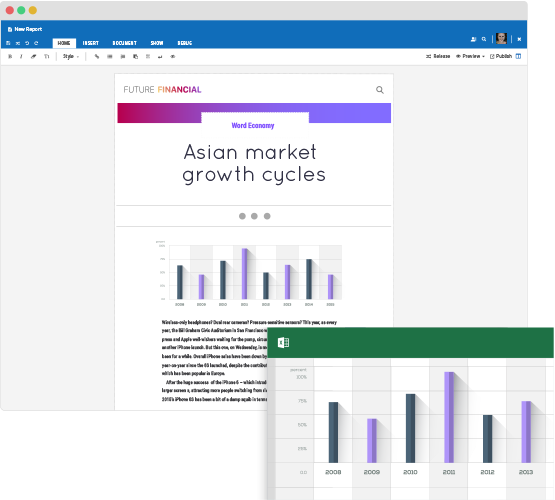Click the Release button
This screenshot has height=500, width=555.
click(x=438, y=56)
